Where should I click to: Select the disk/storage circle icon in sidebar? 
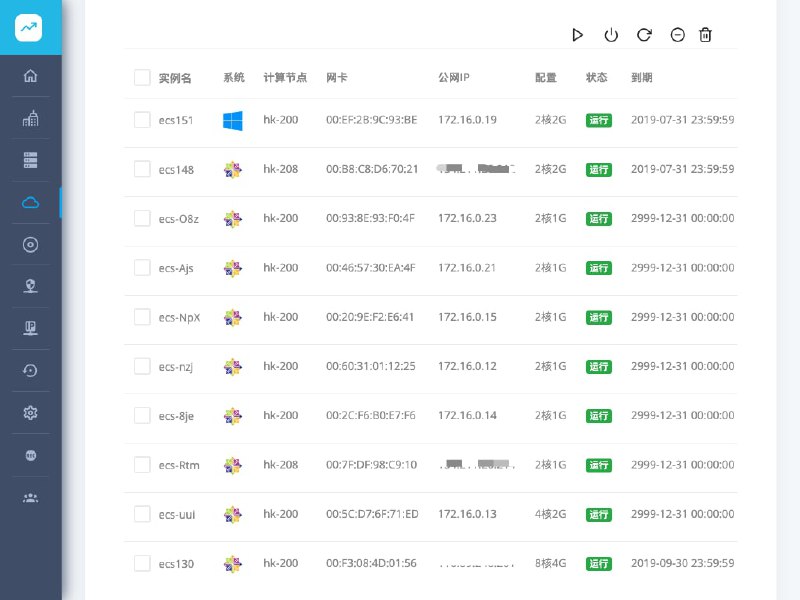(x=30, y=244)
